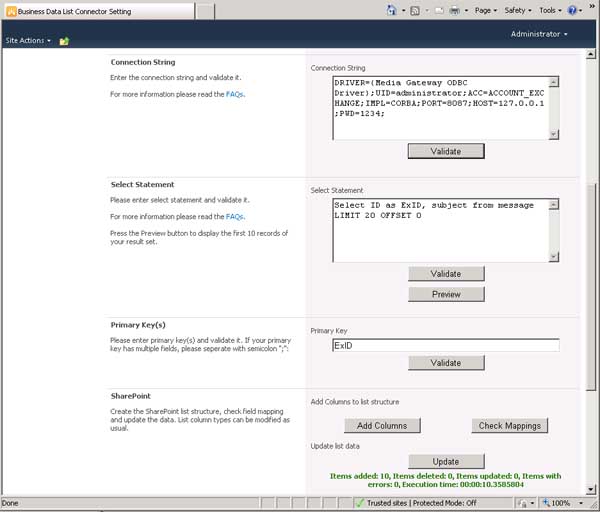Select the Business Data List Connector Setting tab
Screen dimensions: 600x512
tap(96, 11)
